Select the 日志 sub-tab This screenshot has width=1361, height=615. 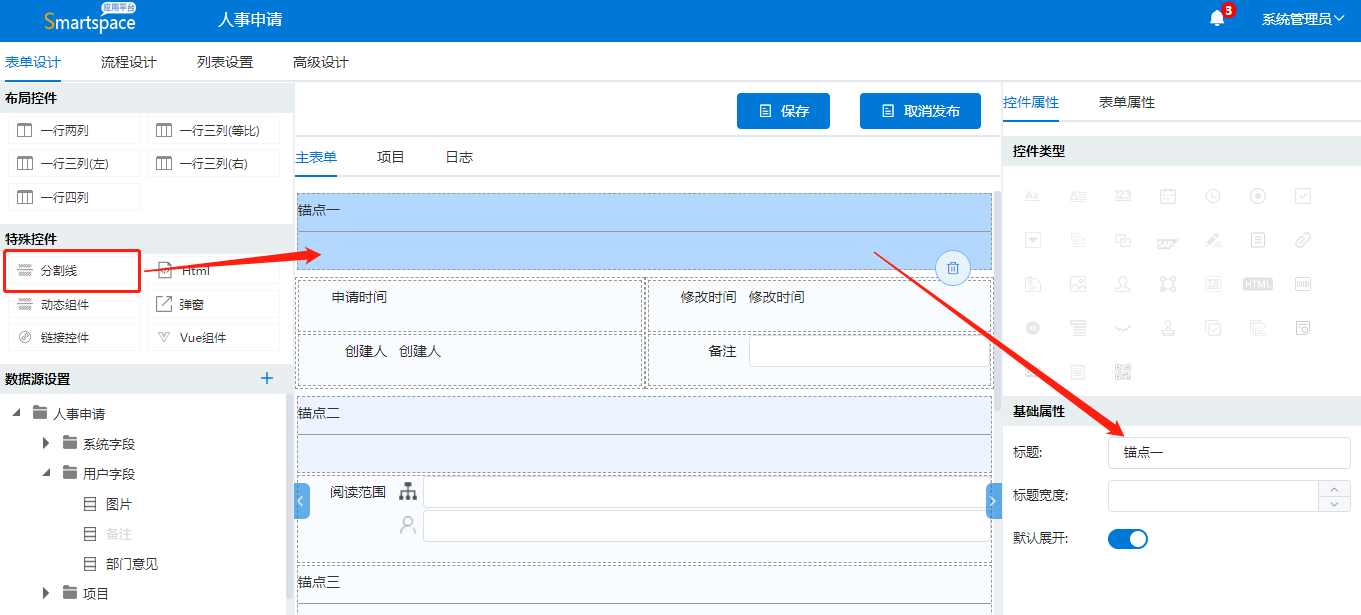[459, 157]
